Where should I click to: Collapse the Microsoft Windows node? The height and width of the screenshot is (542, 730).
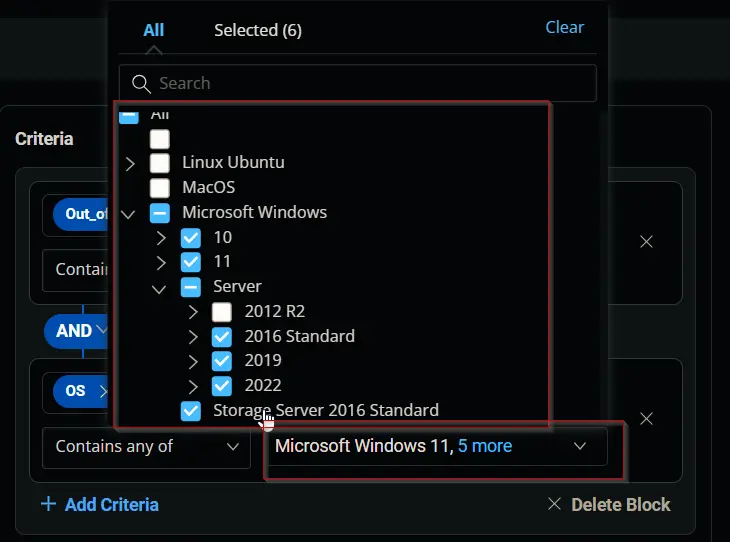pyautogui.click(x=128, y=214)
